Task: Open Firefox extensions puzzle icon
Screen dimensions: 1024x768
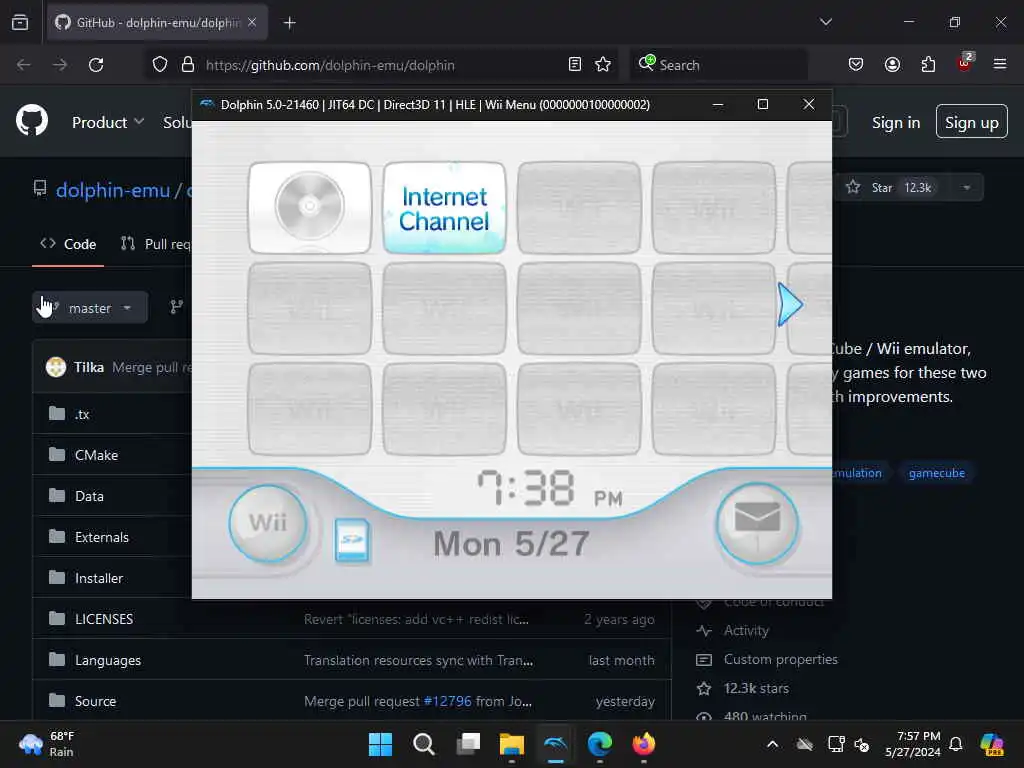Action: tap(928, 65)
